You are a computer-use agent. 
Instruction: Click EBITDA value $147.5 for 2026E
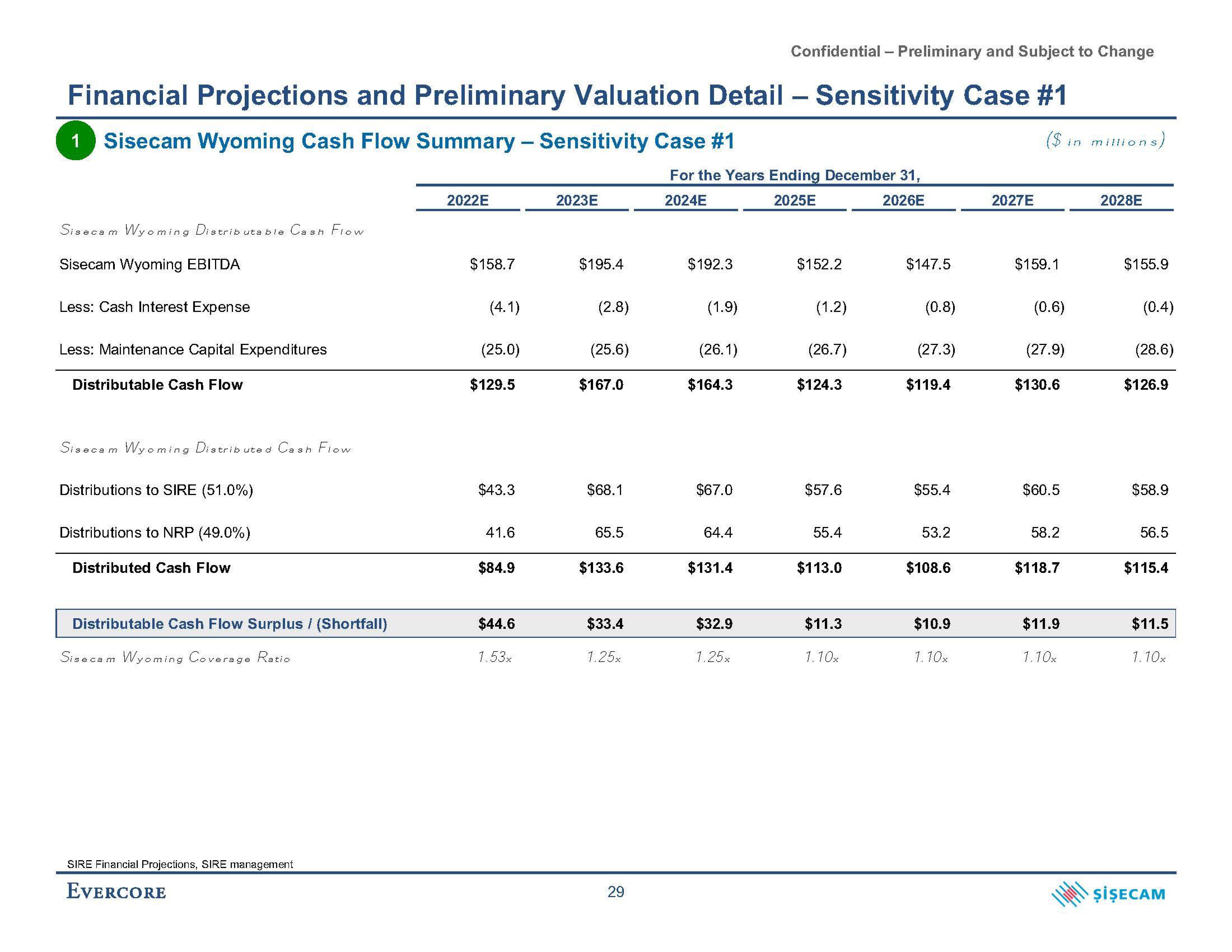(928, 265)
